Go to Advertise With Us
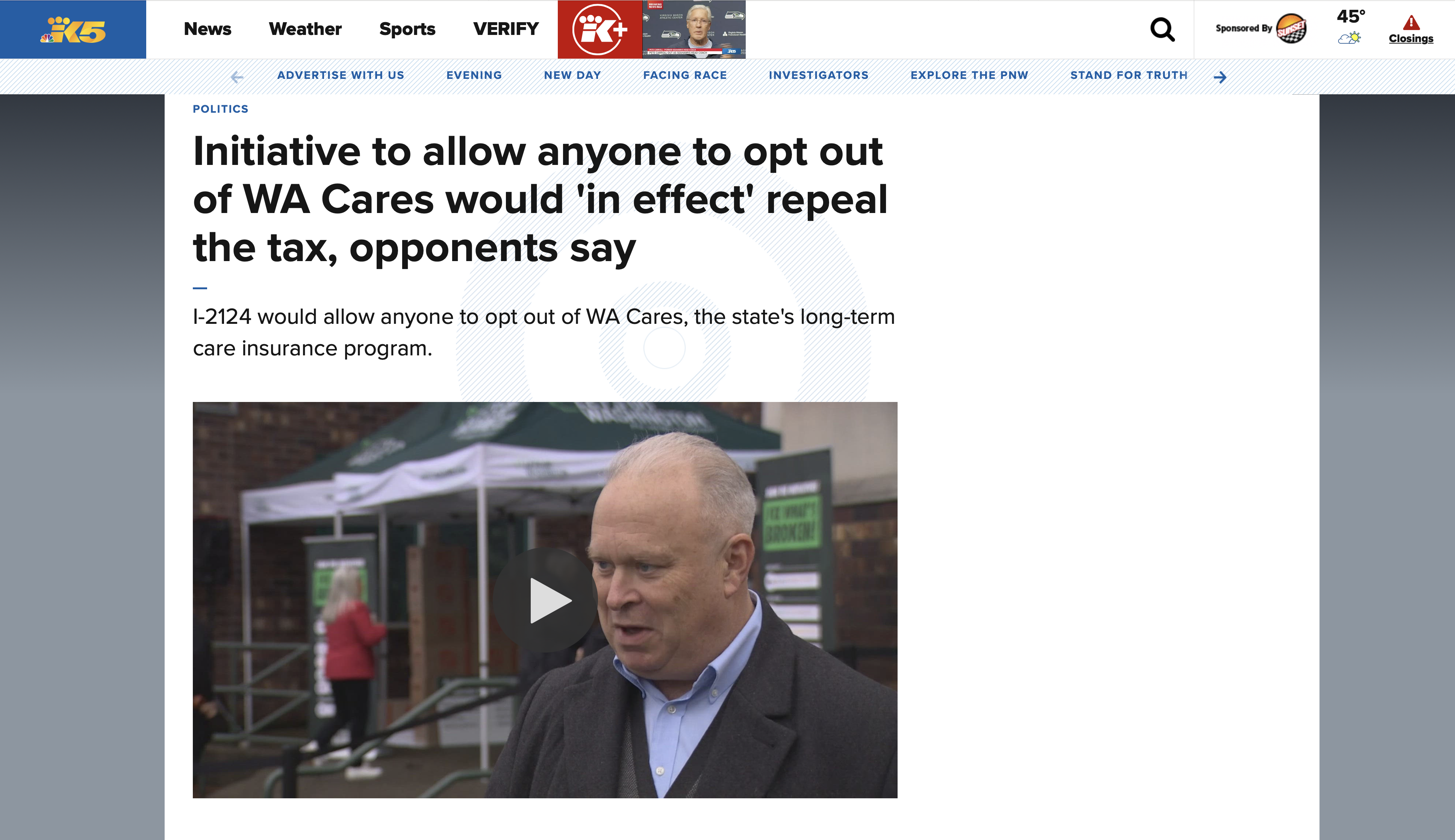The width and height of the screenshot is (1455, 840). [341, 75]
